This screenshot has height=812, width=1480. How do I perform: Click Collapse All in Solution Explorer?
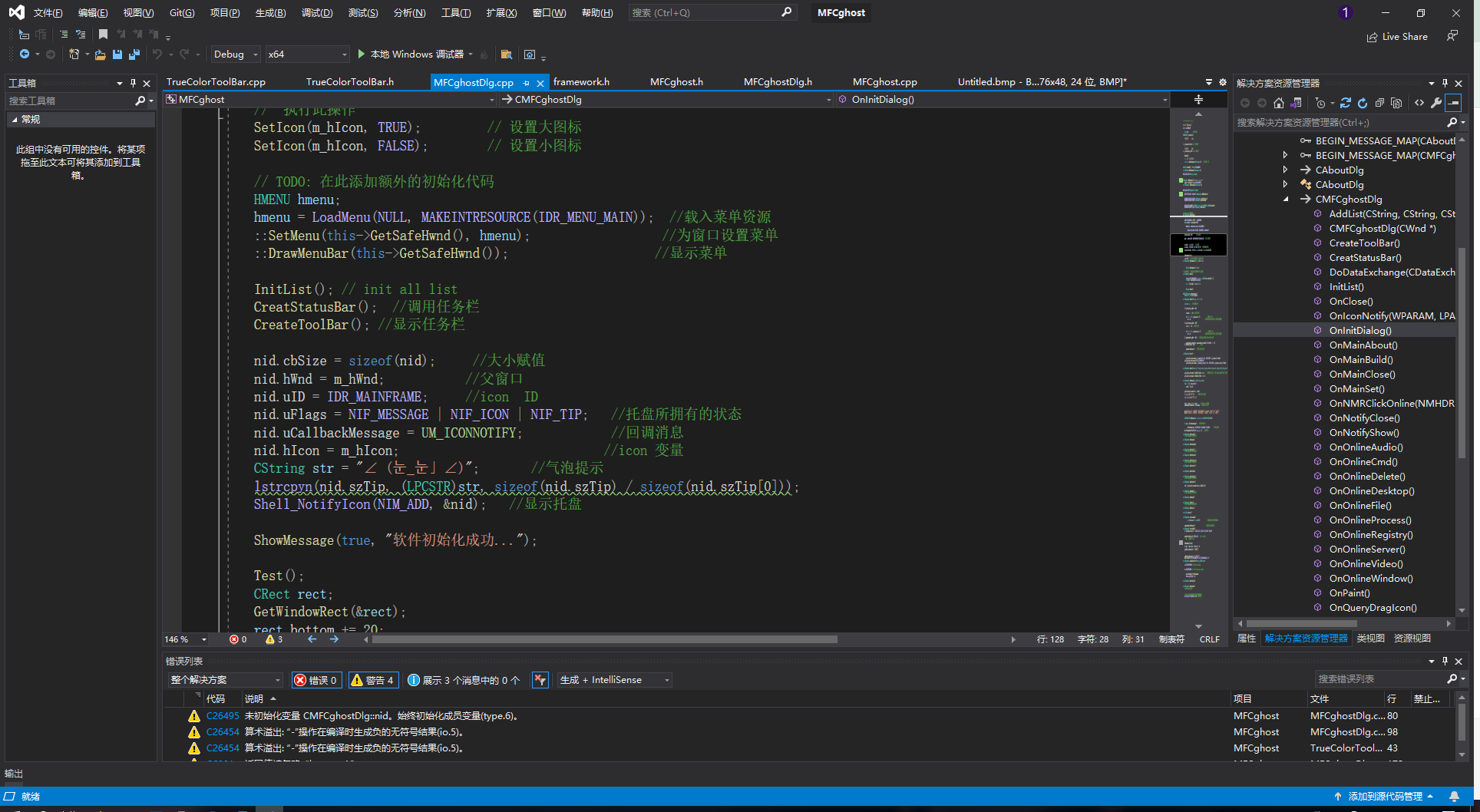[x=1379, y=103]
